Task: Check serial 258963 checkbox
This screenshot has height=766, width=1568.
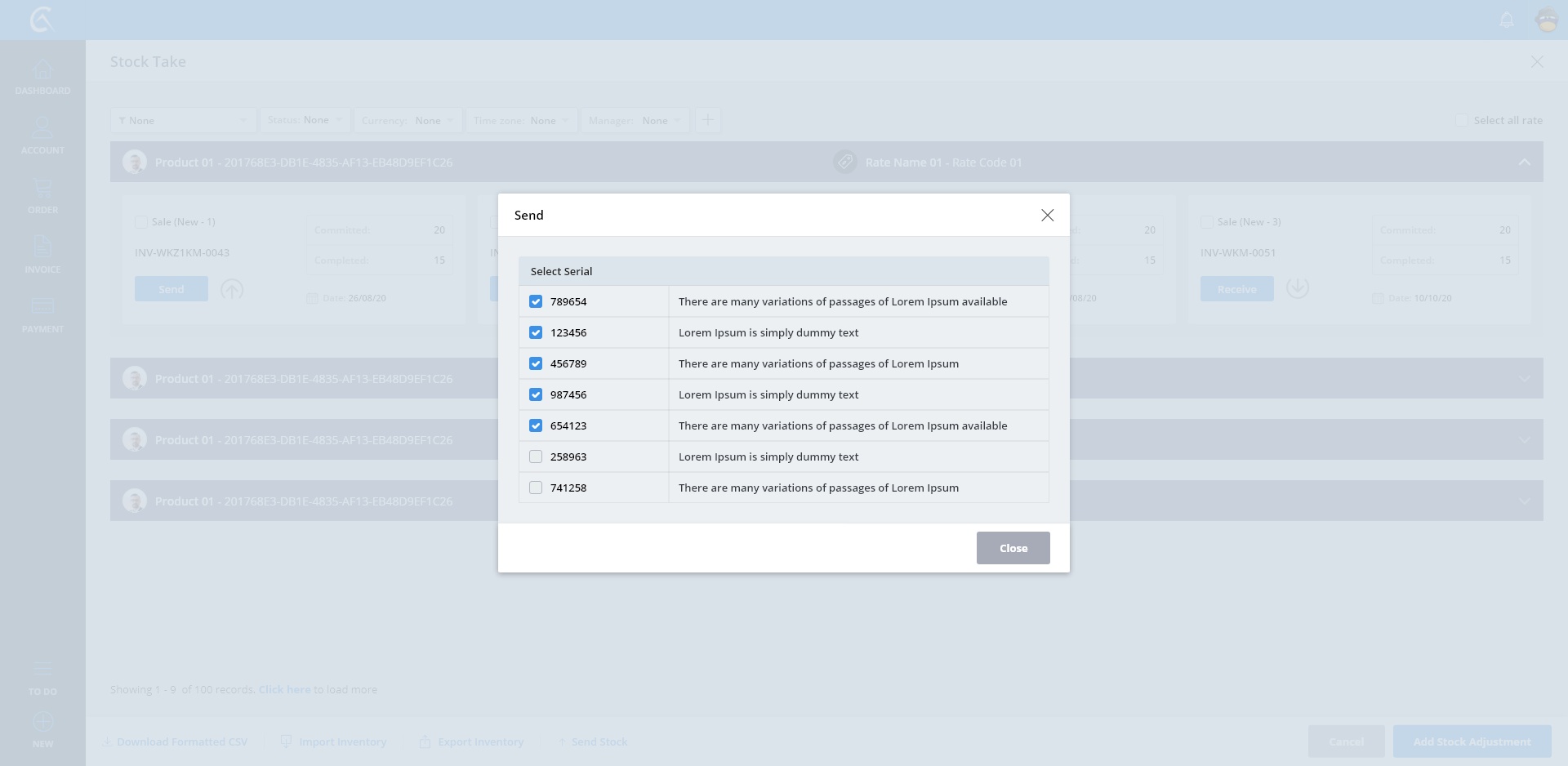Action: pyautogui.click(x=536, y=456)
